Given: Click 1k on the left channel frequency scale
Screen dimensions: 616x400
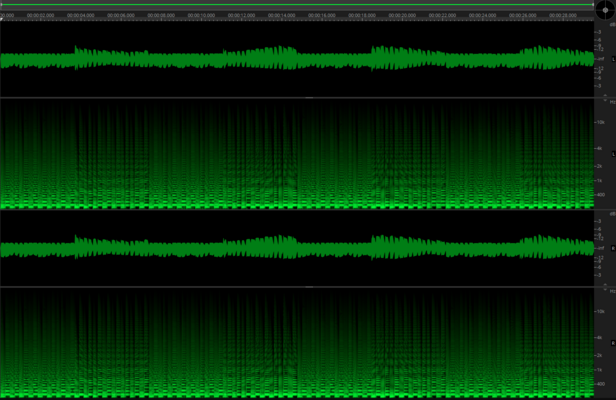Looking at the screenshot, I should tap(600, 181).
